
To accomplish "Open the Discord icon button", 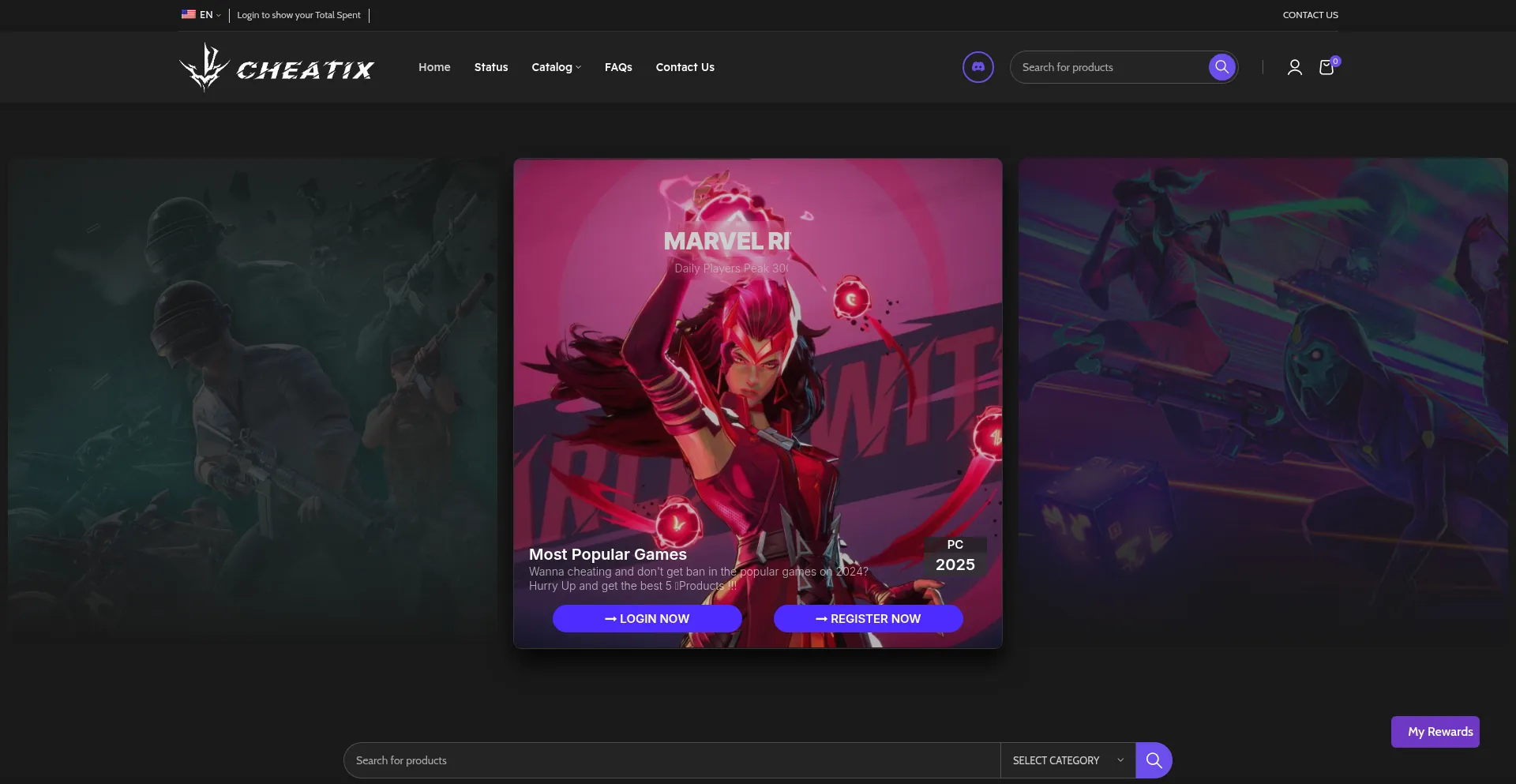I will pyautogui.click(x=978, y=67).
